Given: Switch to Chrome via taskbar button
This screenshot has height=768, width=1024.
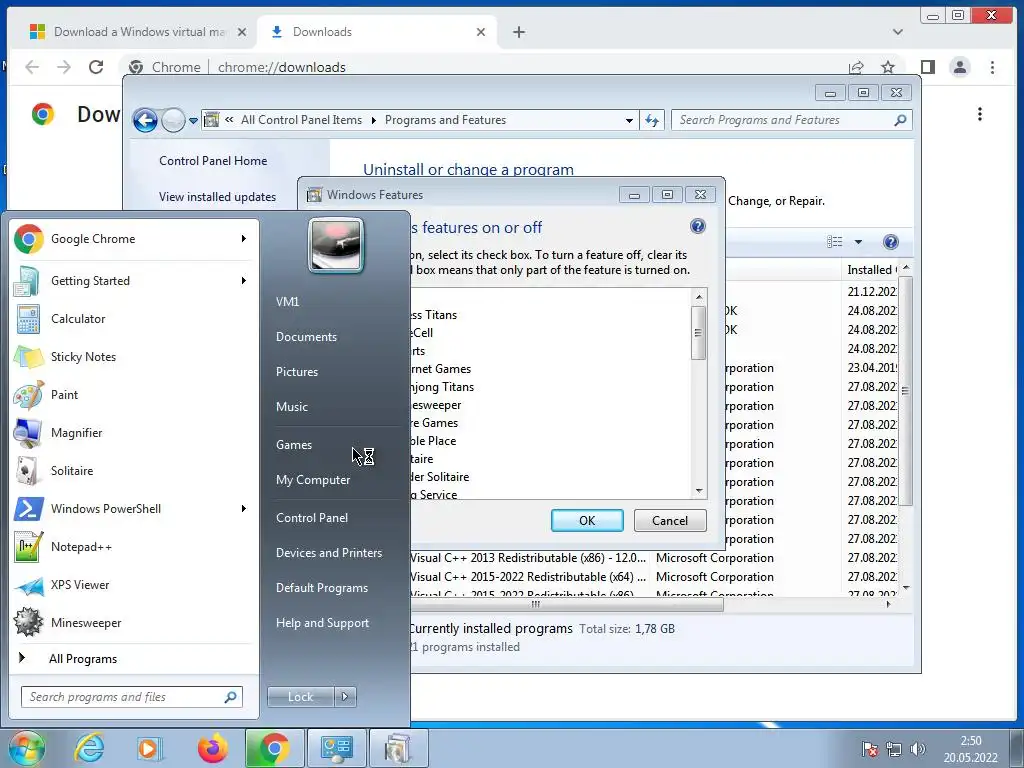Looking at the screenshot, I should 274,748.
